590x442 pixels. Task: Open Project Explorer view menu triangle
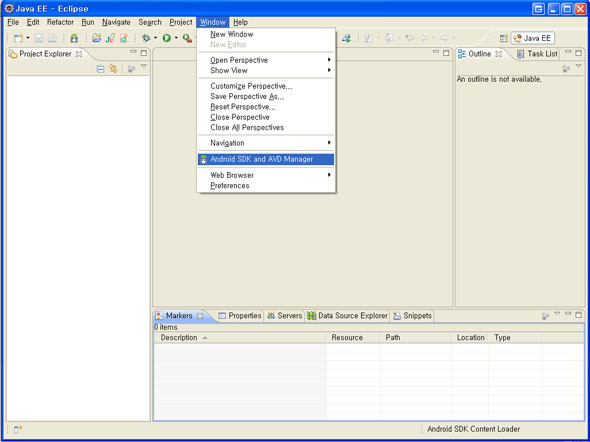144,66
